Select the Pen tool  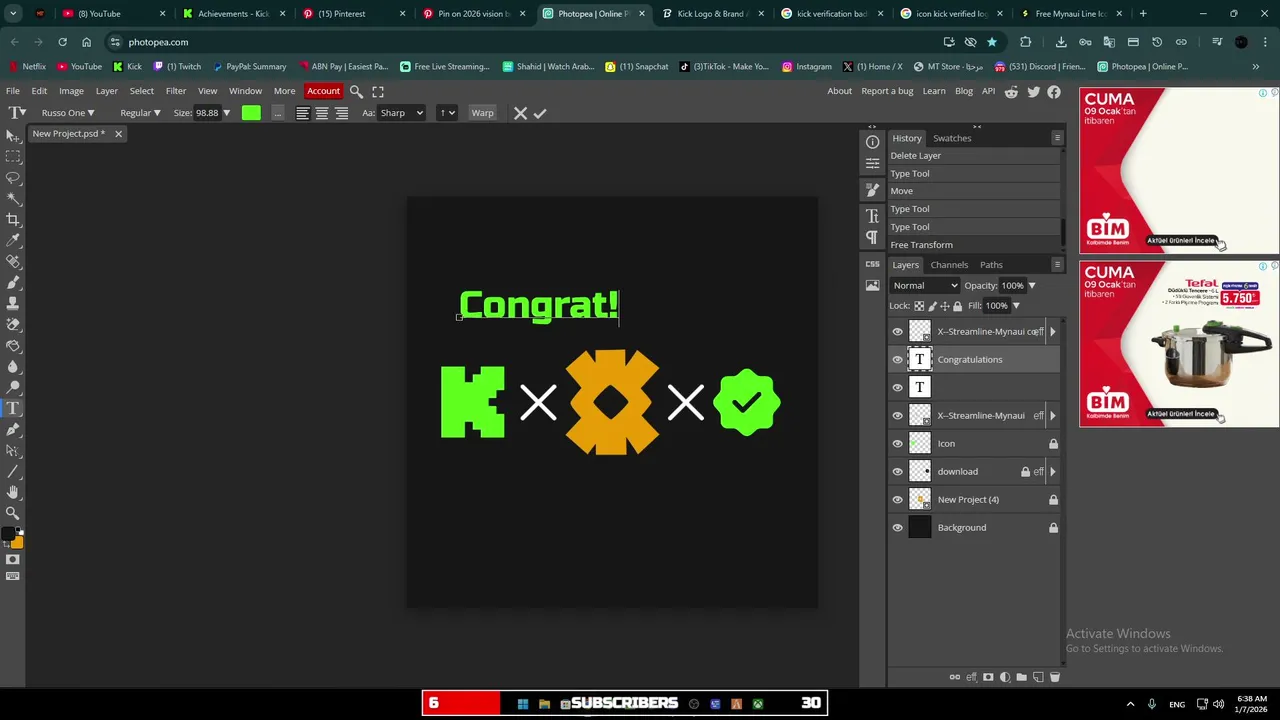13,429
